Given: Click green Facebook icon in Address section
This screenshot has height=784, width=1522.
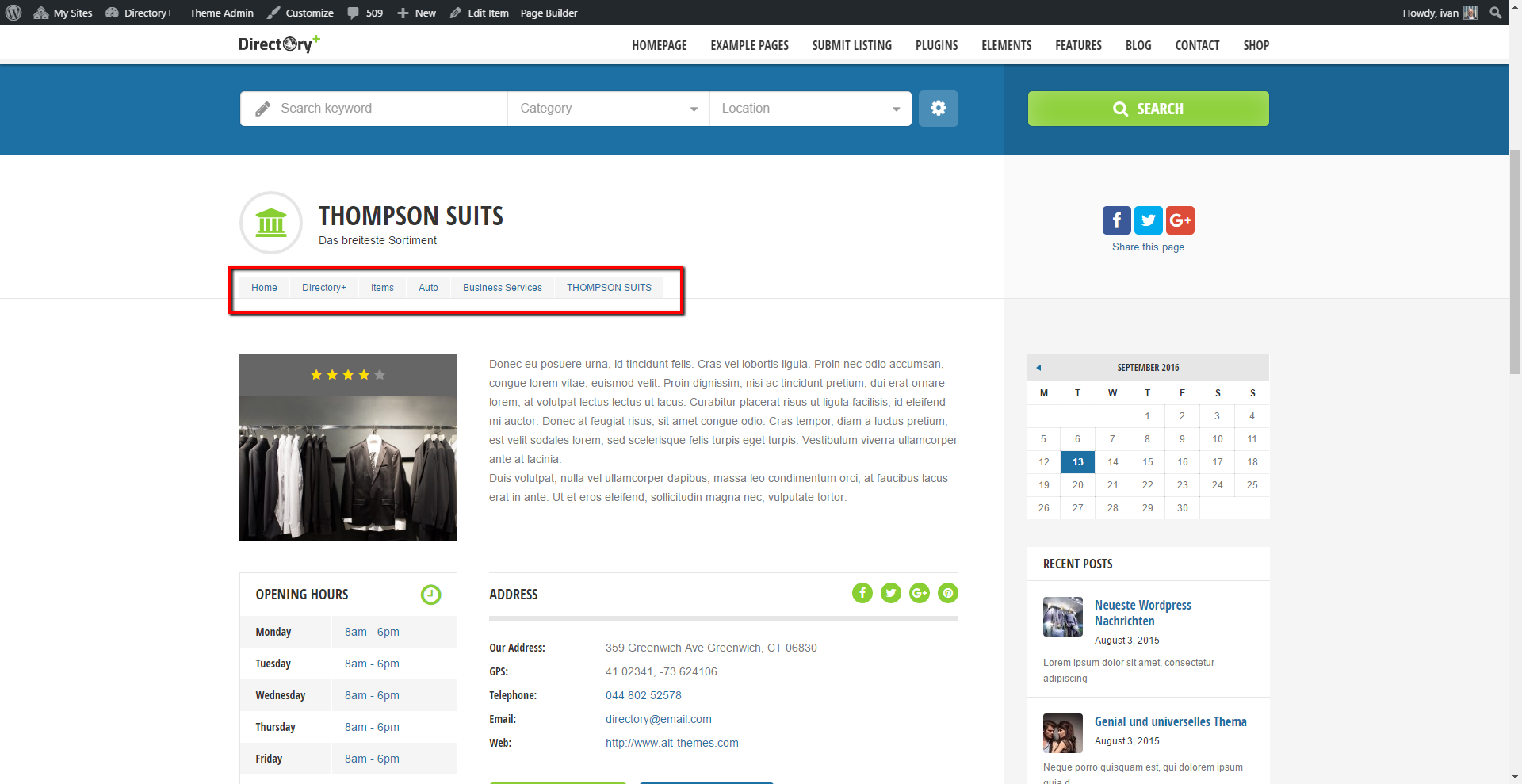Looking at the screenshot, I should (x=862, y=593).
